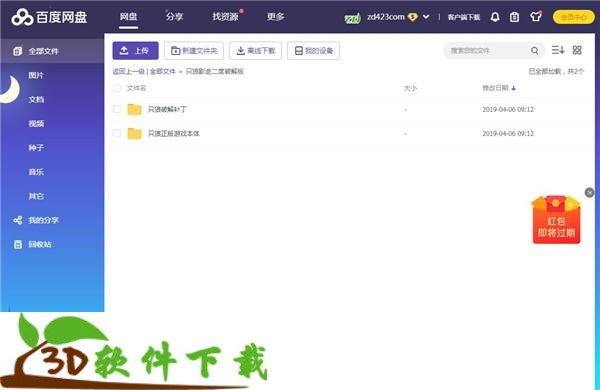Close the red packet popup

click(x=589, y=193)
